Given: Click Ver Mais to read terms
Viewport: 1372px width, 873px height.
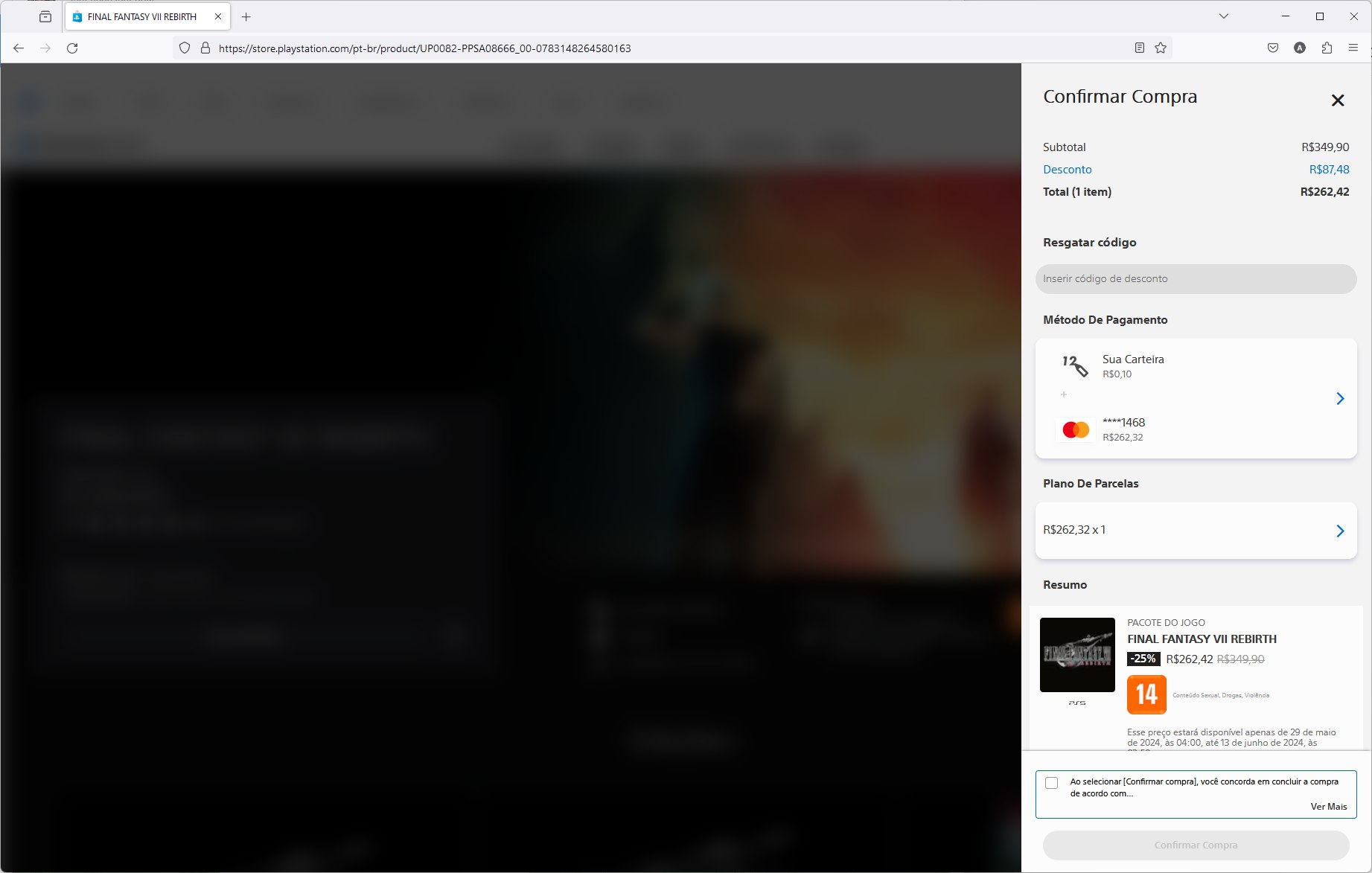Looking at the screenshot, I should [1328, 807].
